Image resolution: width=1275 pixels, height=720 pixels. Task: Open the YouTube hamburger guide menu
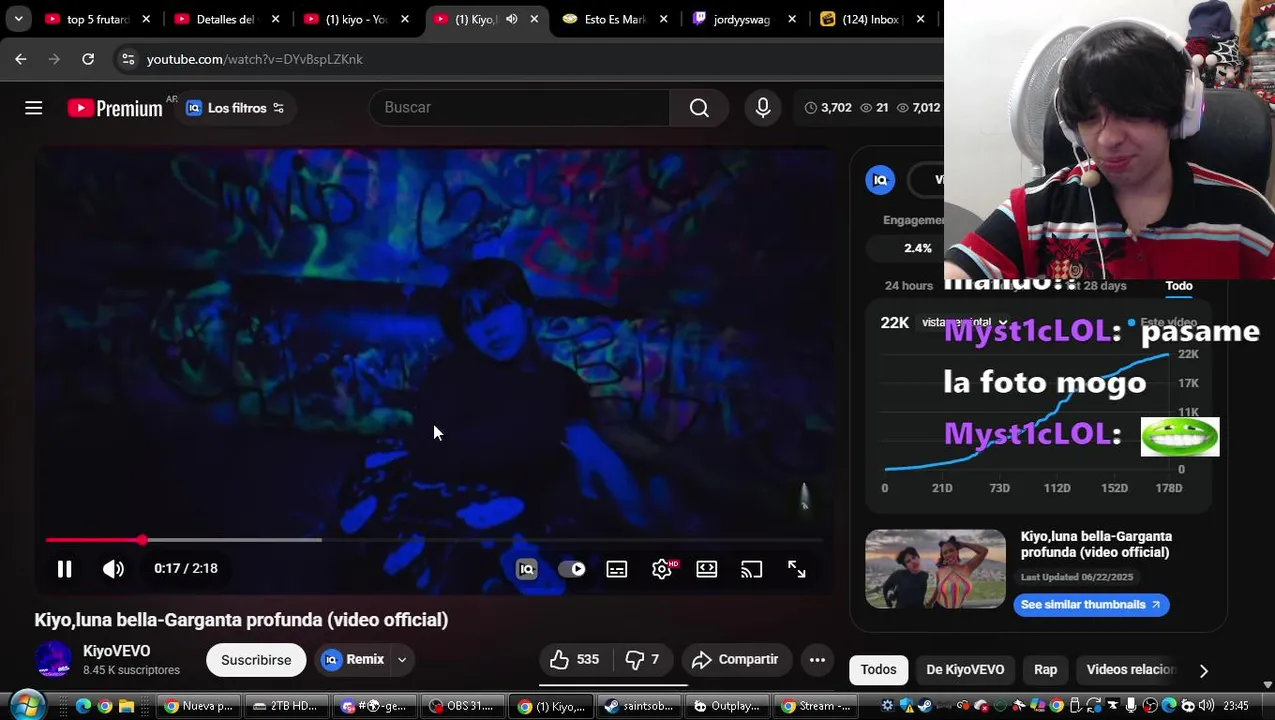point(34,108)
